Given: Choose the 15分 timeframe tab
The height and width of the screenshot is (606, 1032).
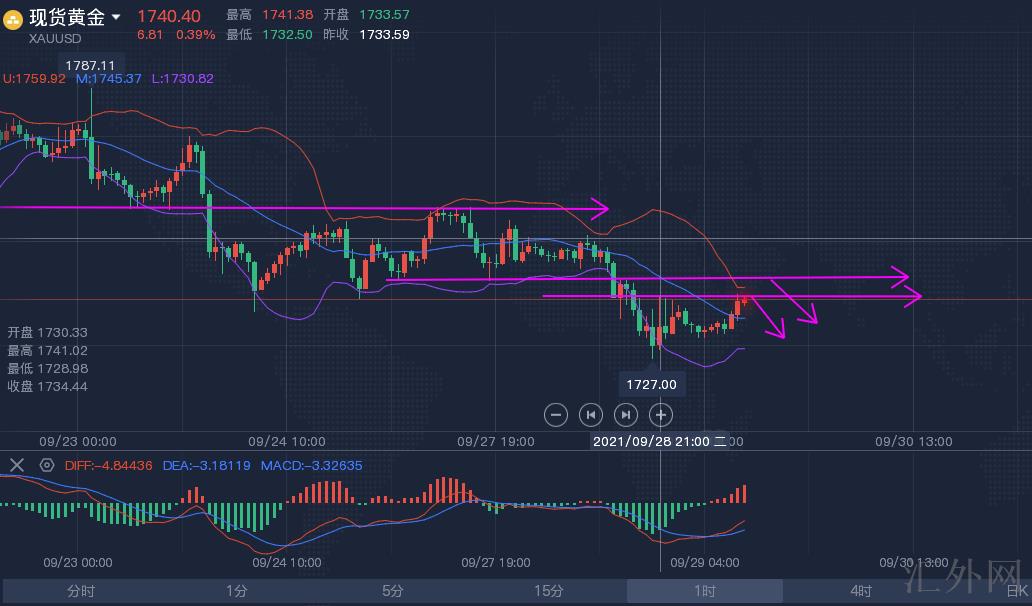Looking at the screenshot, I should coord(548,591).
